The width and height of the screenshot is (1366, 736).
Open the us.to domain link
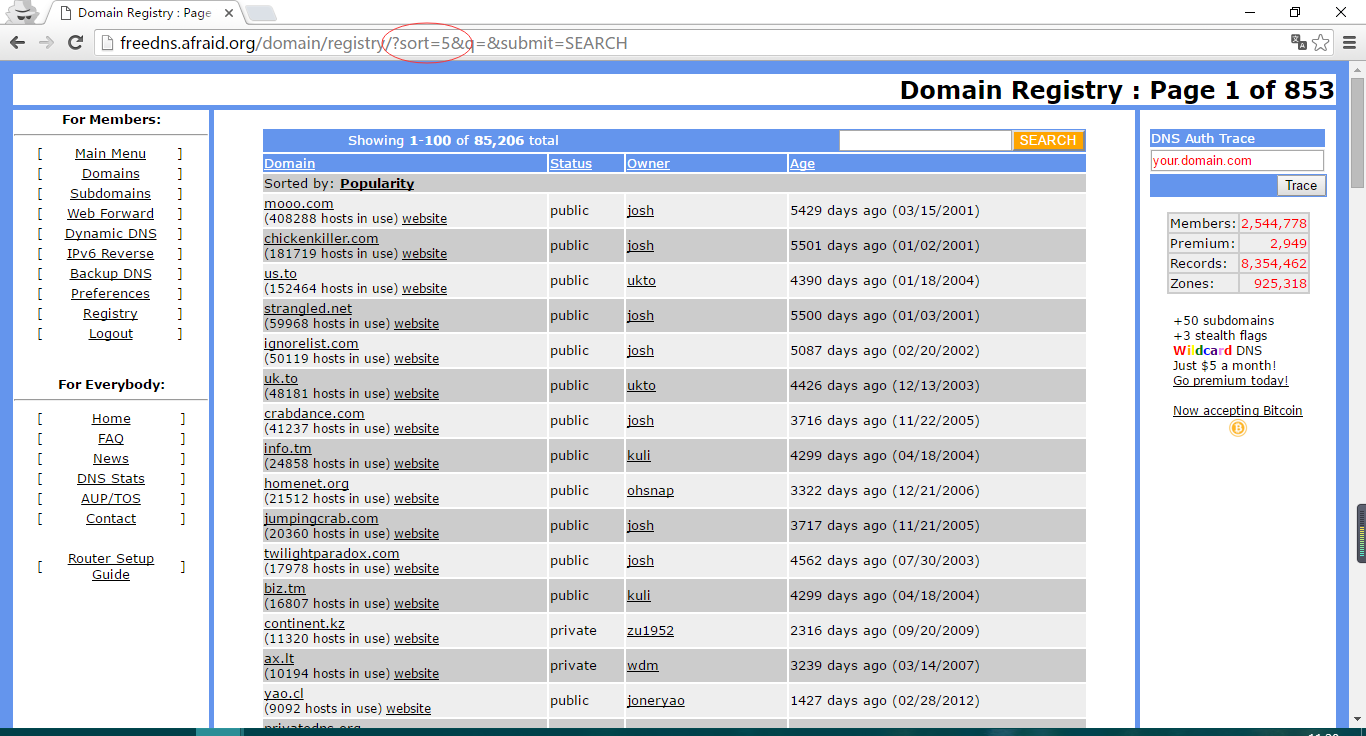coord(280,274)
